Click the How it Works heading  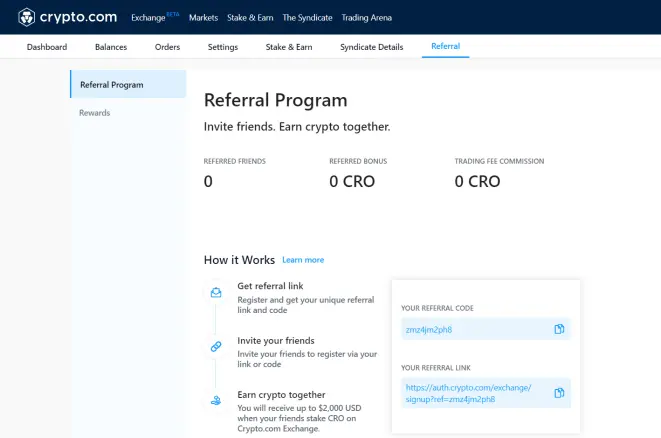pos(239,260)
